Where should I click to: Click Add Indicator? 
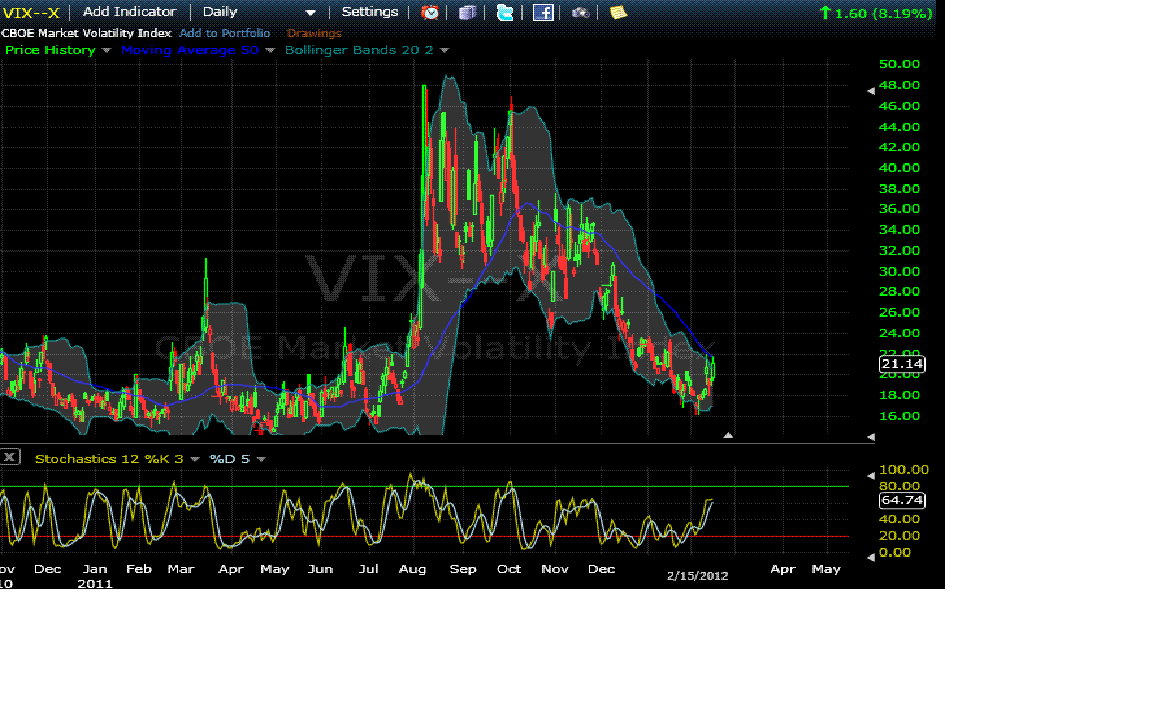tap(130, 12)
